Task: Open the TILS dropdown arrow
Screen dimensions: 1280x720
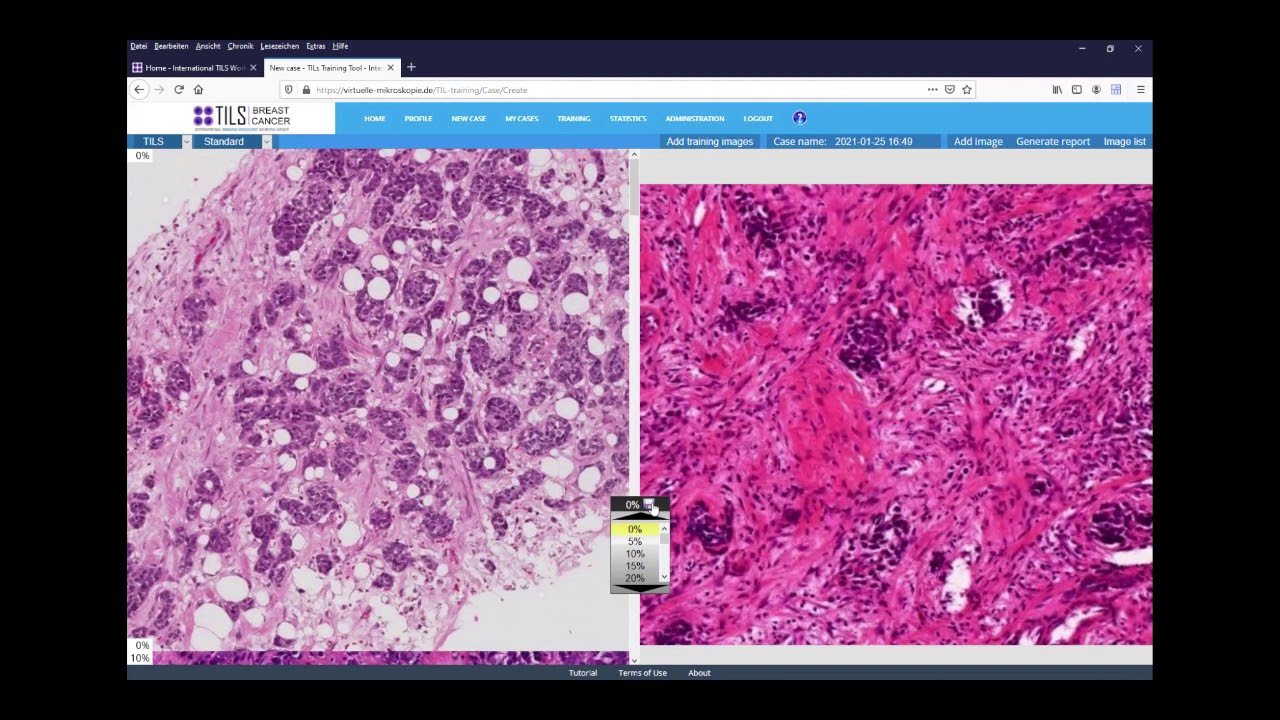Action: point(186,141)
